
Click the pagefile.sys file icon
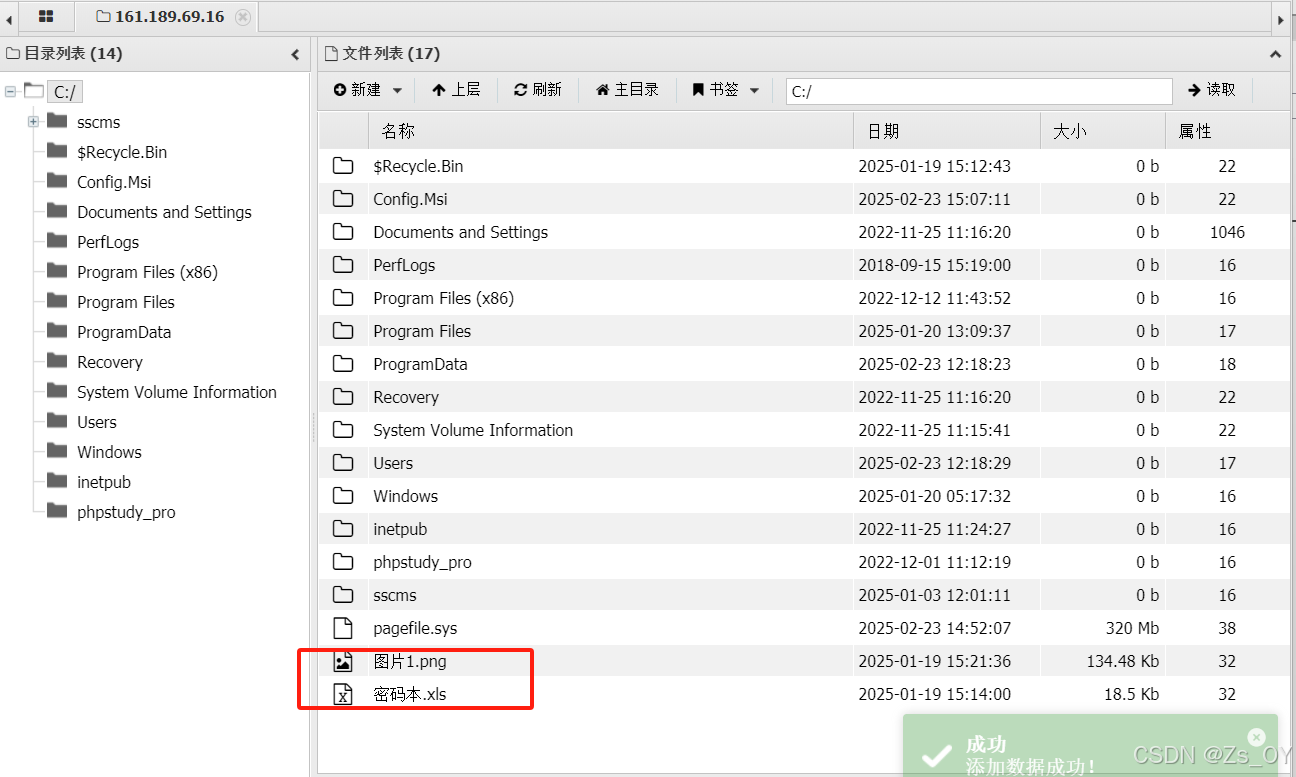point(343,628)
